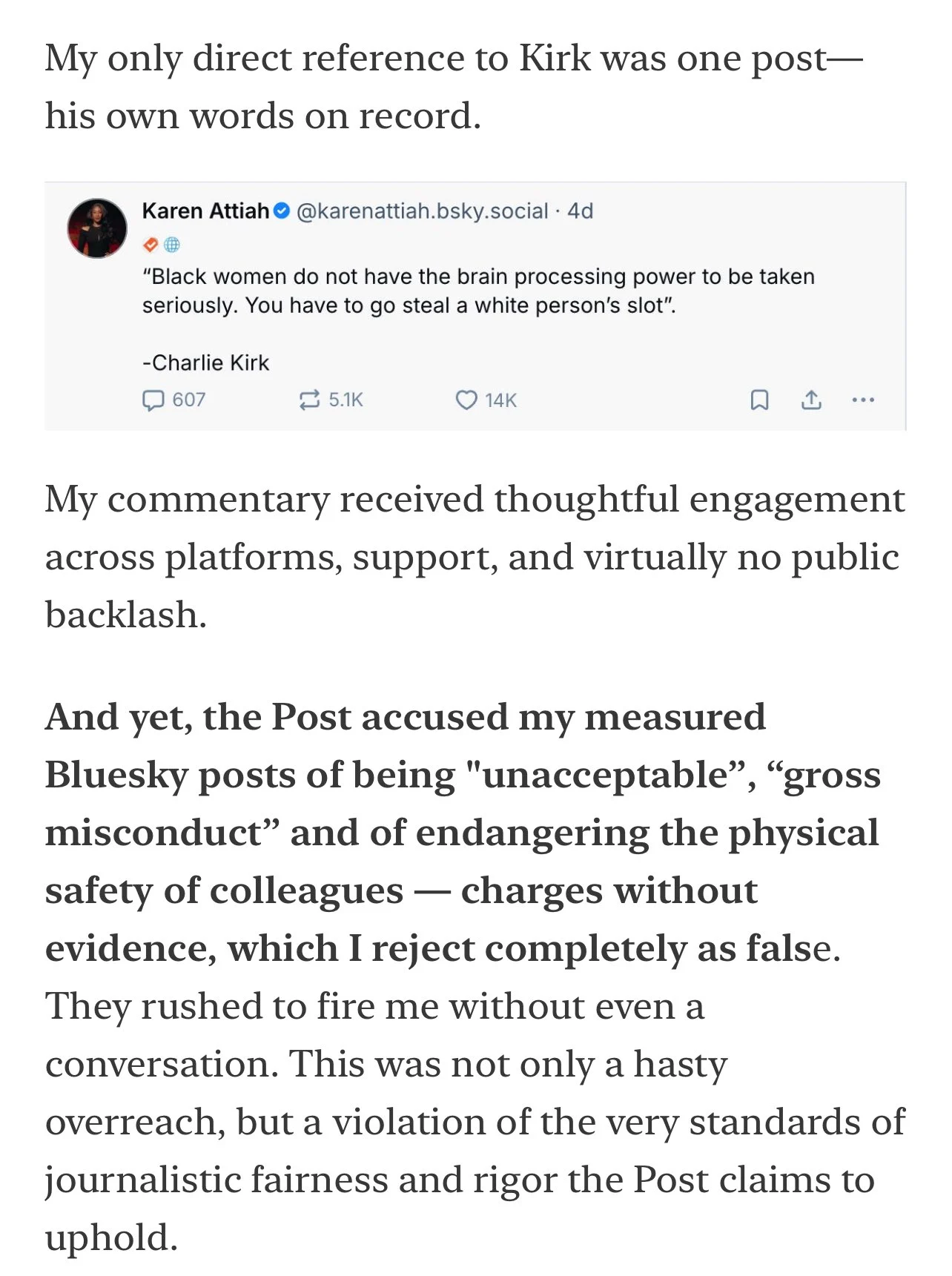Click the blue verified checkmark badge
Image resolution: width=952 pixels, height=1276 pixels.
282,211
